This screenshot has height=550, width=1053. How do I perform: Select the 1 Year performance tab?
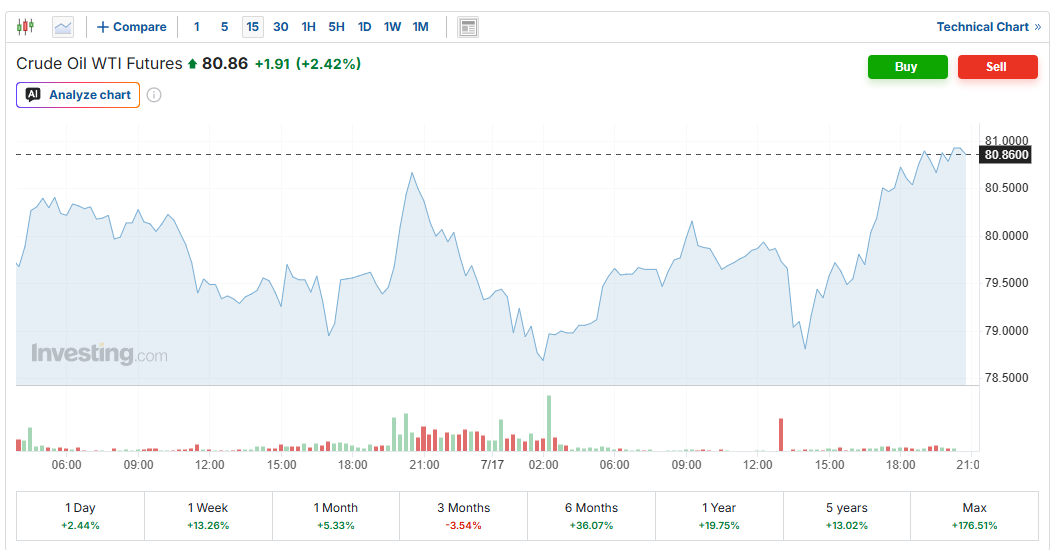point(719,516)
